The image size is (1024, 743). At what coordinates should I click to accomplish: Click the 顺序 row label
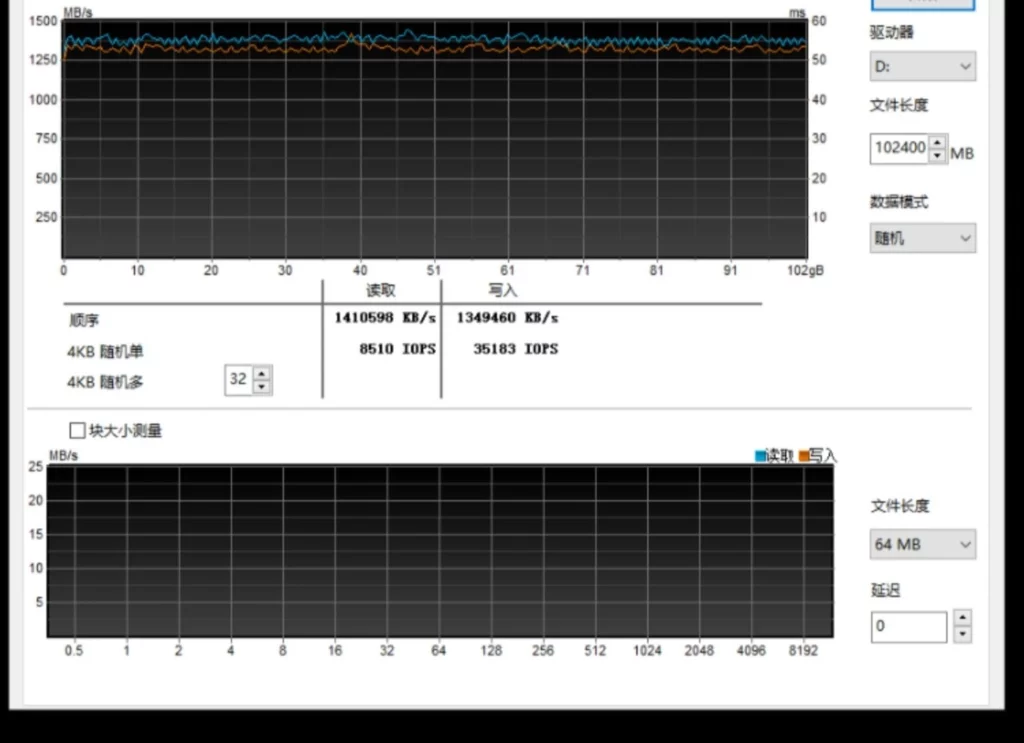(84, 320)
